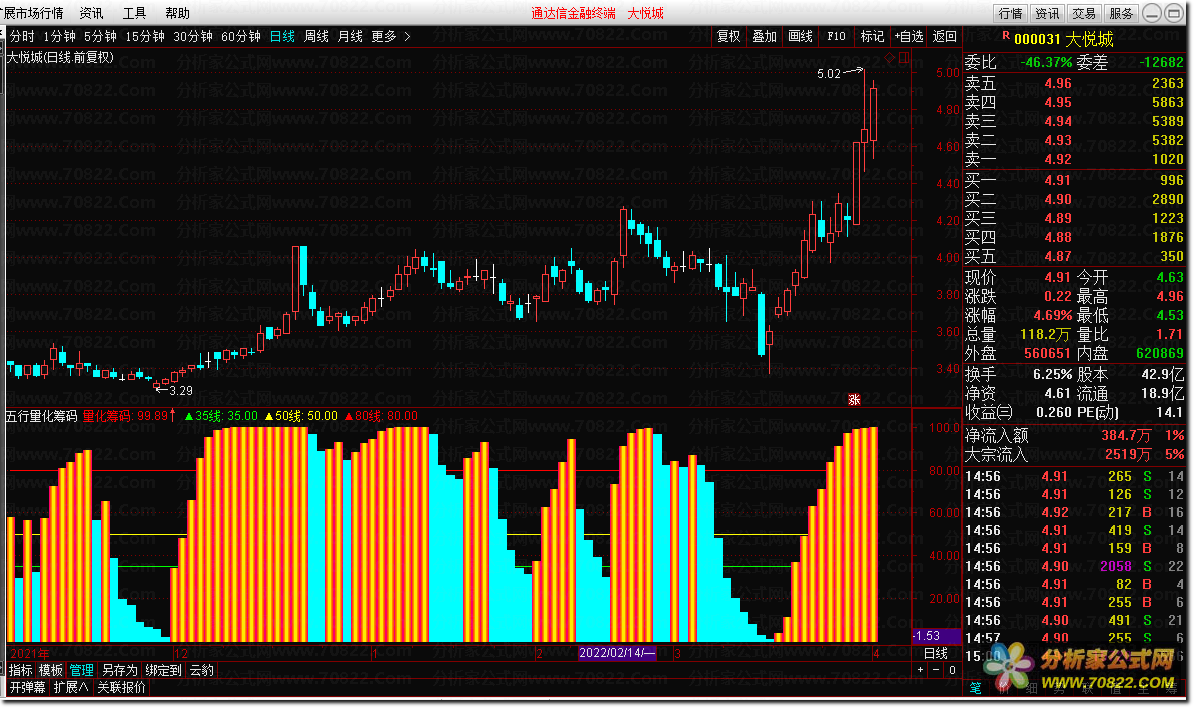This screenshot has width=1195, height=708.
Task: Select the 5分钟 period tab
Action: coord(100,37)
